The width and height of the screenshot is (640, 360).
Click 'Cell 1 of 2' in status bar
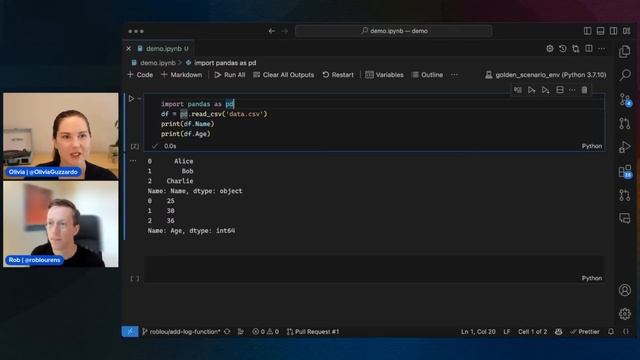tap(532, 331)
